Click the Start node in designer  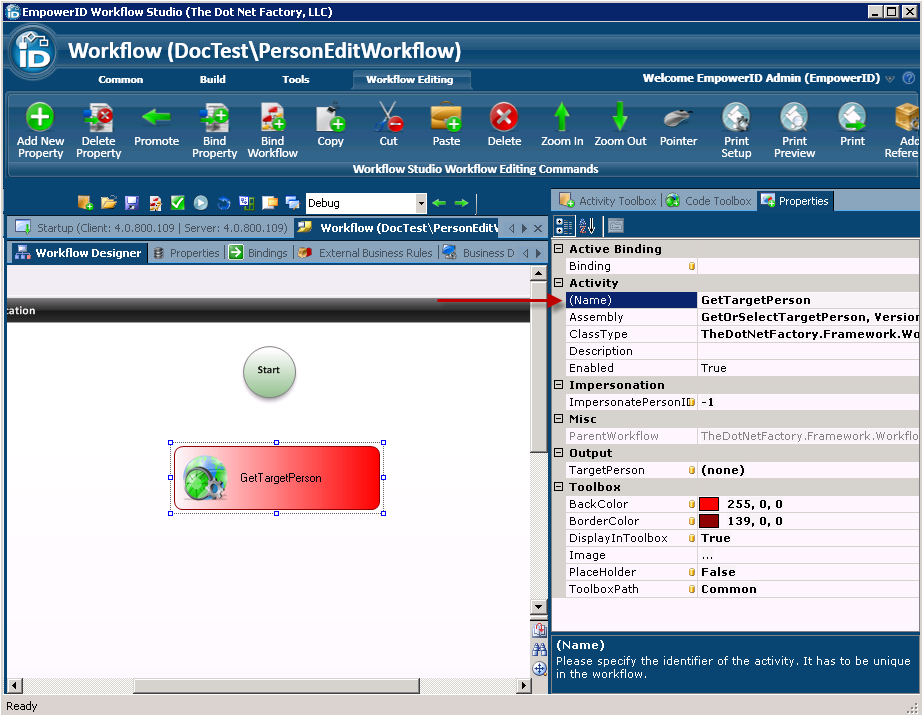pyautogui.click(x=269, y=371)
